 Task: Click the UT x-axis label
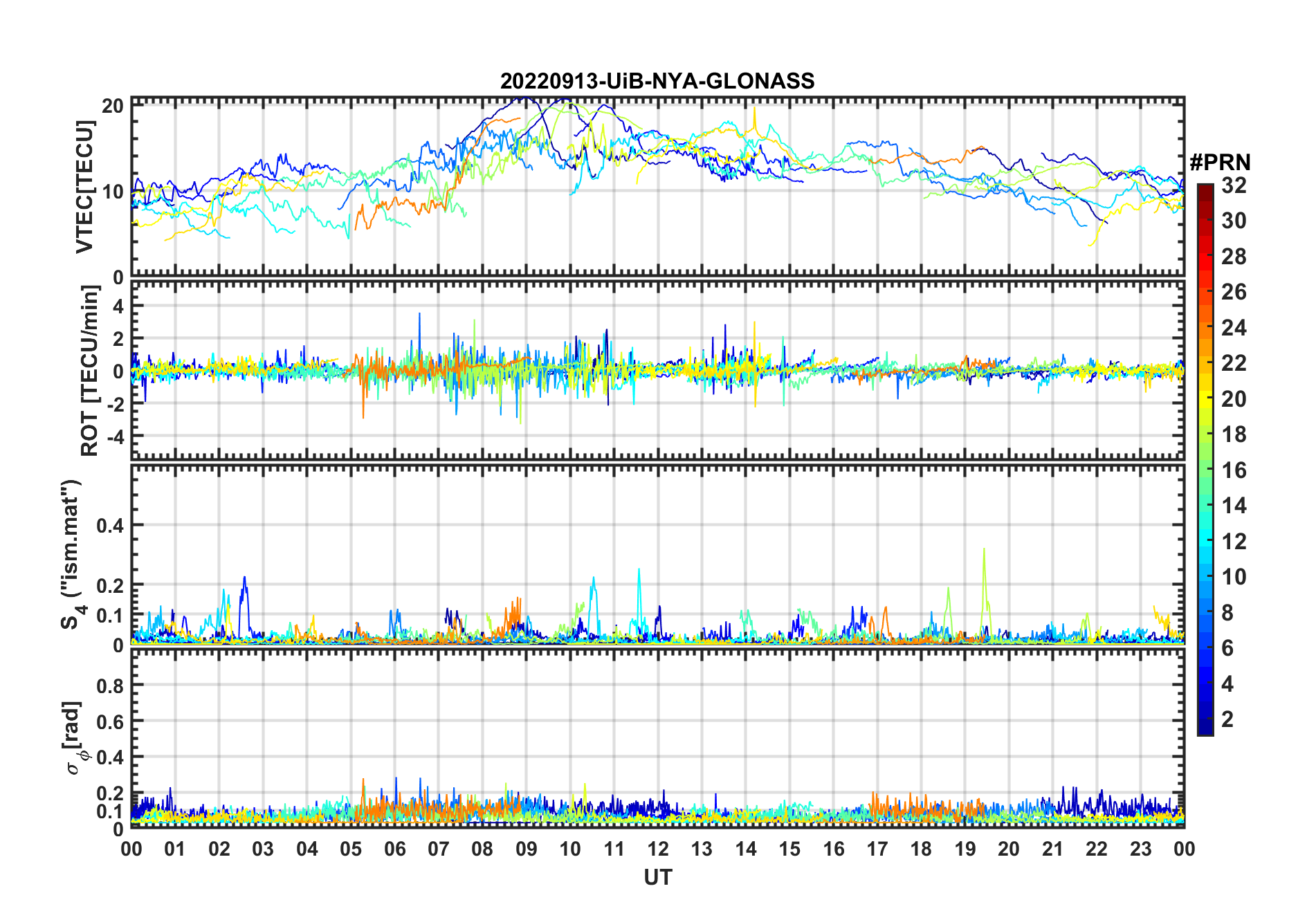tap(658, 878)
